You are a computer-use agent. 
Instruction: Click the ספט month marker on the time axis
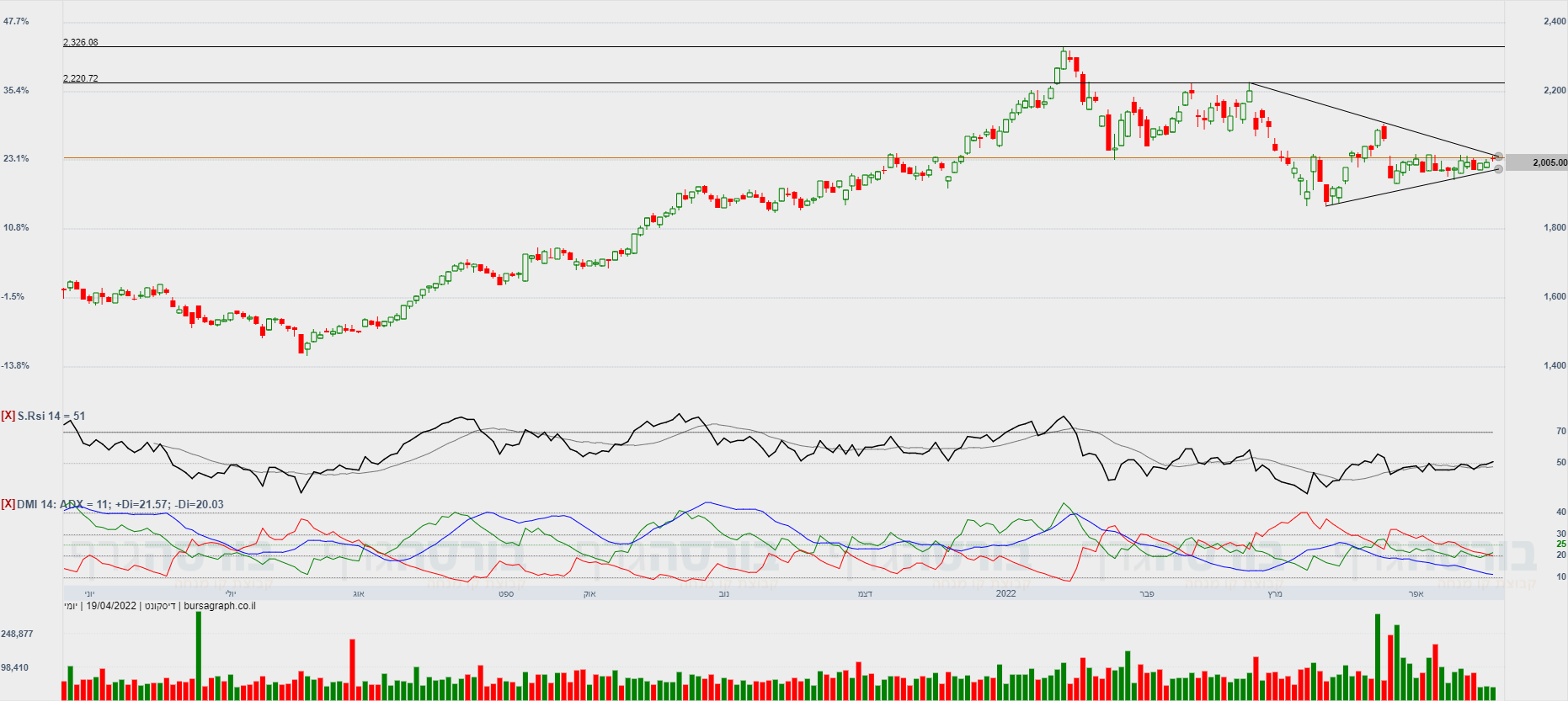tap(506, 593)
